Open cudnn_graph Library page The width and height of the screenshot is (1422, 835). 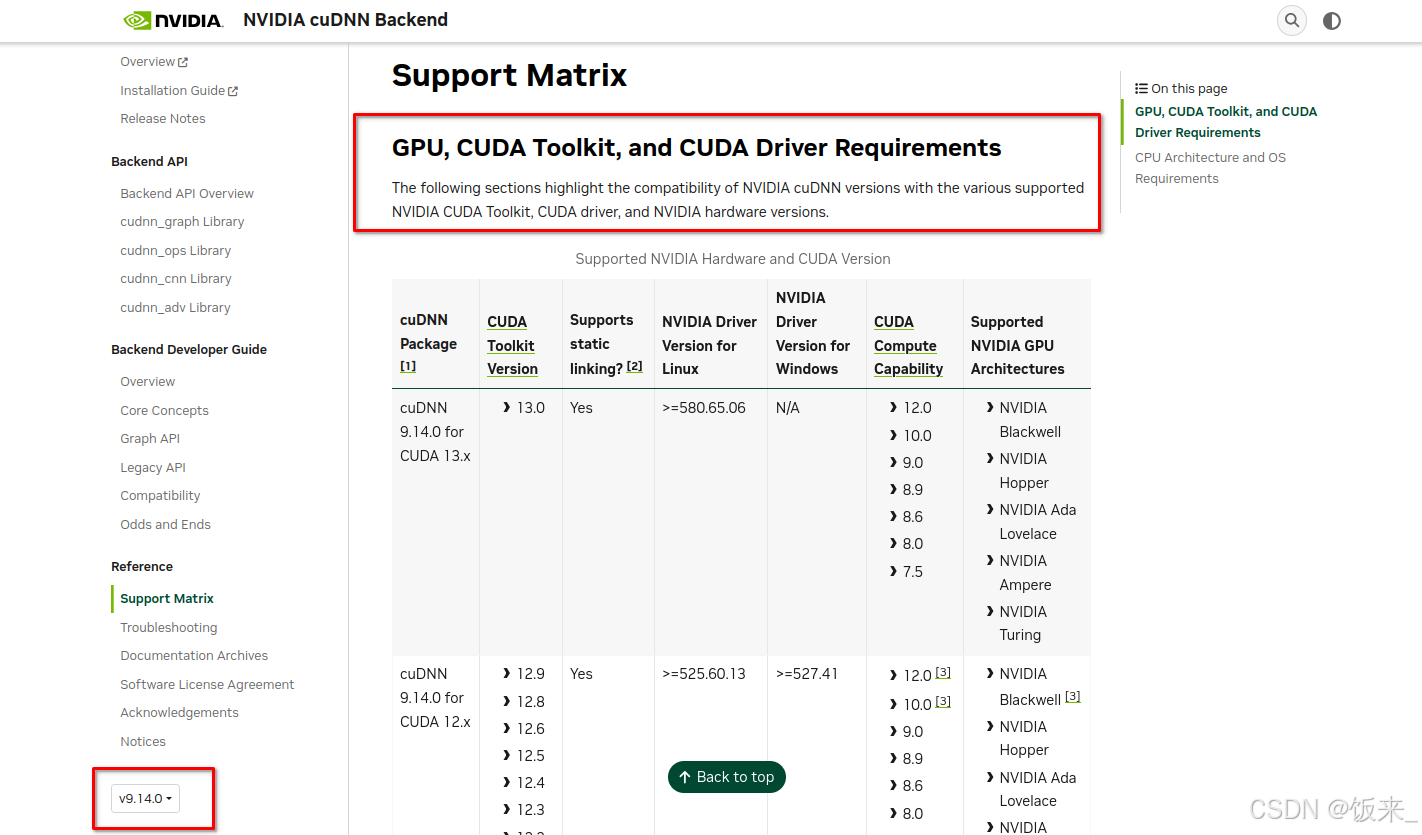point(182,222)
